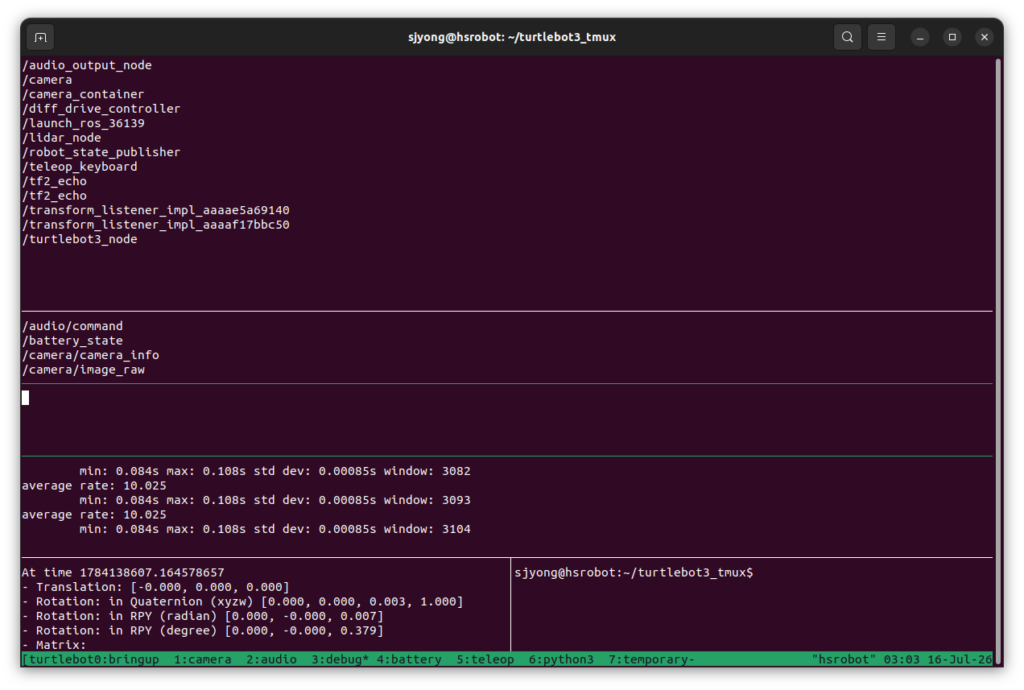Select tmux window 3:debug
This screenshot has width=1024, height=690.
[x=340, y=659]
